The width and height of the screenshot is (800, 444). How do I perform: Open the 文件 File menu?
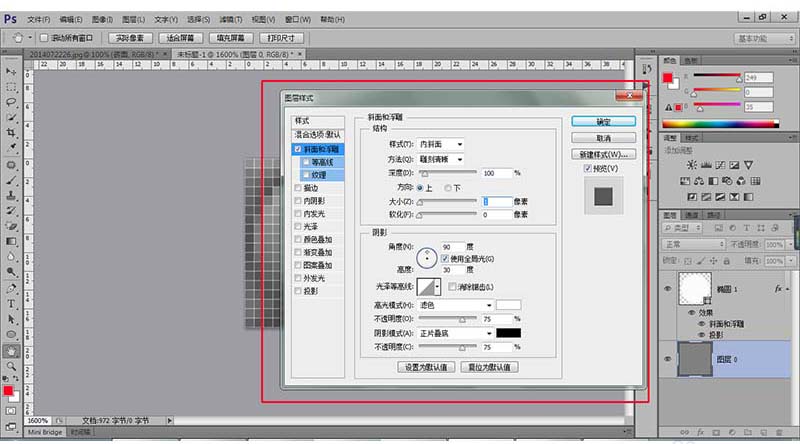[x=38, y=19]
